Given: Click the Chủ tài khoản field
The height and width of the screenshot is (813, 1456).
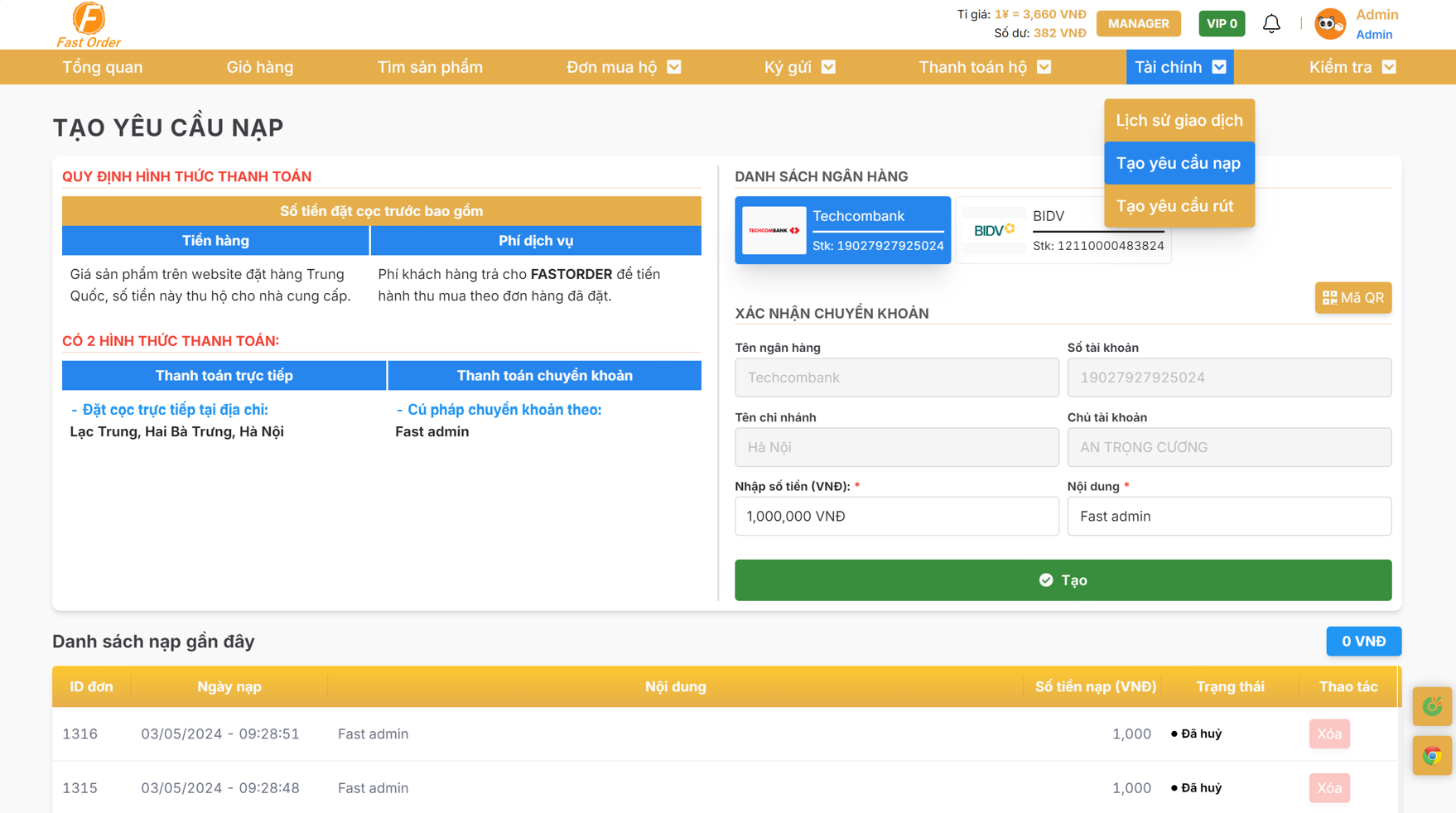Looking at the screenshot, I should click(1229, 447).
